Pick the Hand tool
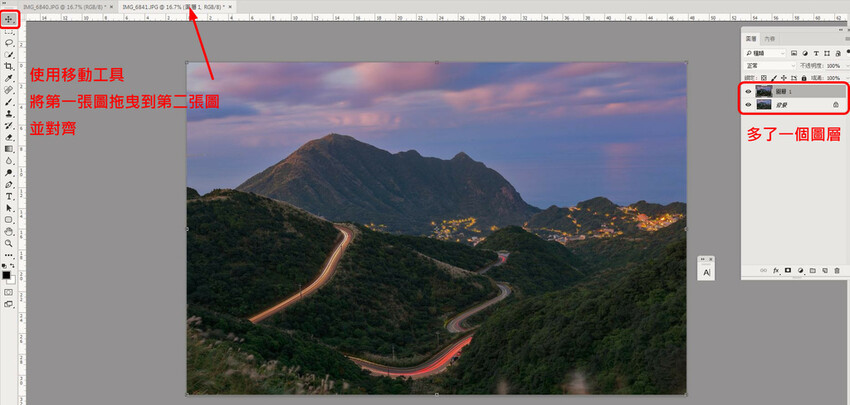The width and height of the screenshot is (850, 405). (x=9, y=231)
